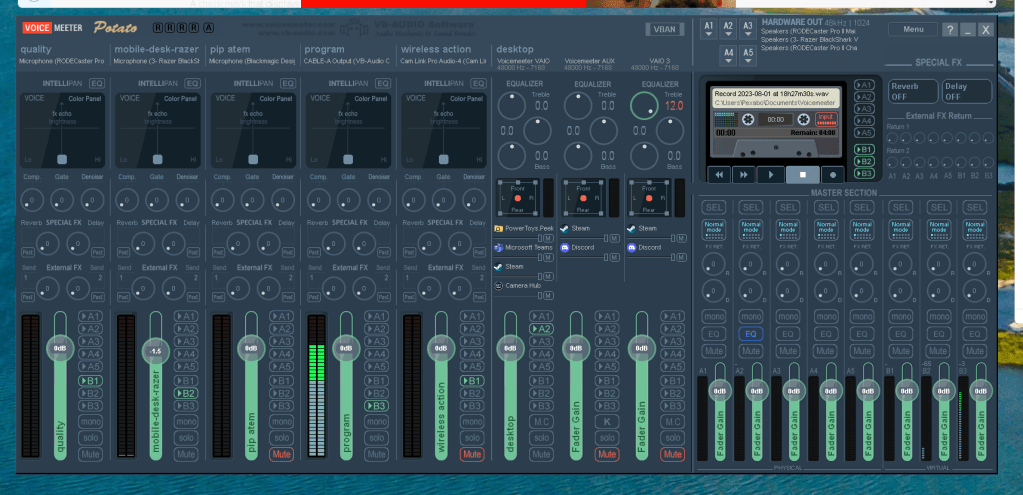1023x495 pixels.
Task: Click the wireless action strip name label
Action: 436,49
